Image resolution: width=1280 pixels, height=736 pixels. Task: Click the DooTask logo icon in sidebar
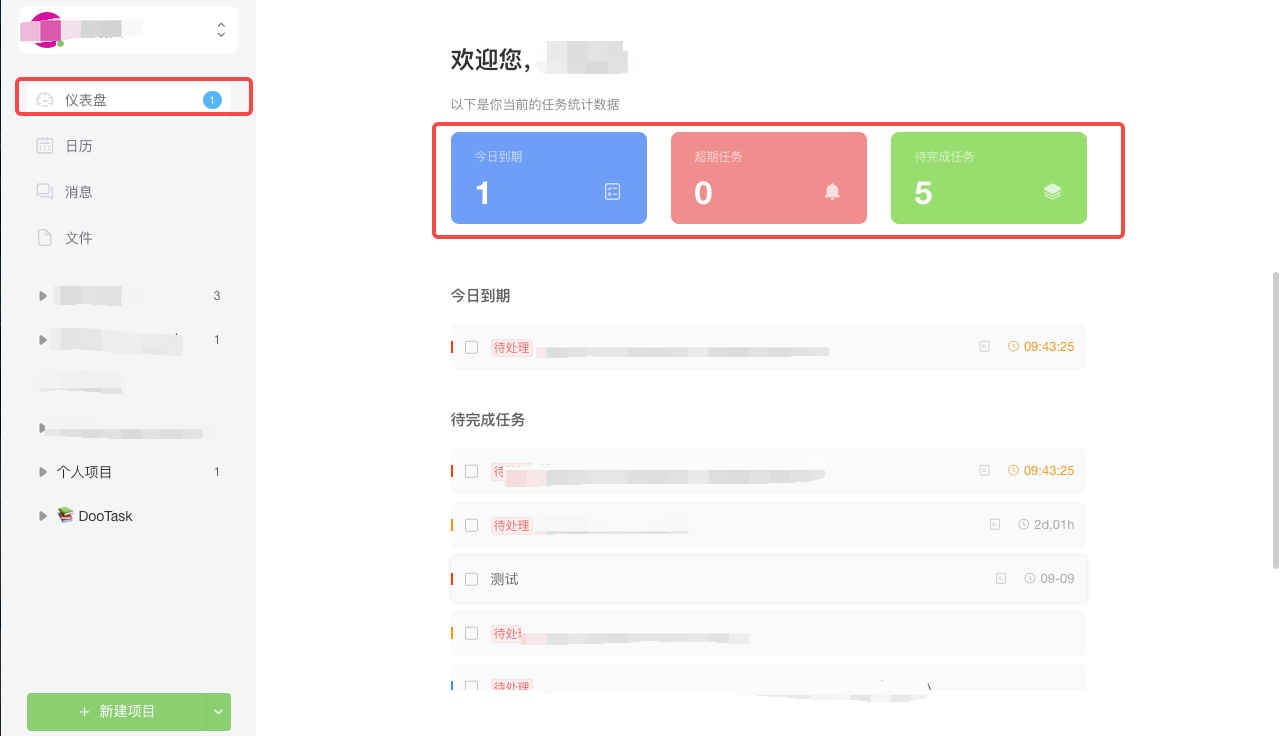[66, 515]
